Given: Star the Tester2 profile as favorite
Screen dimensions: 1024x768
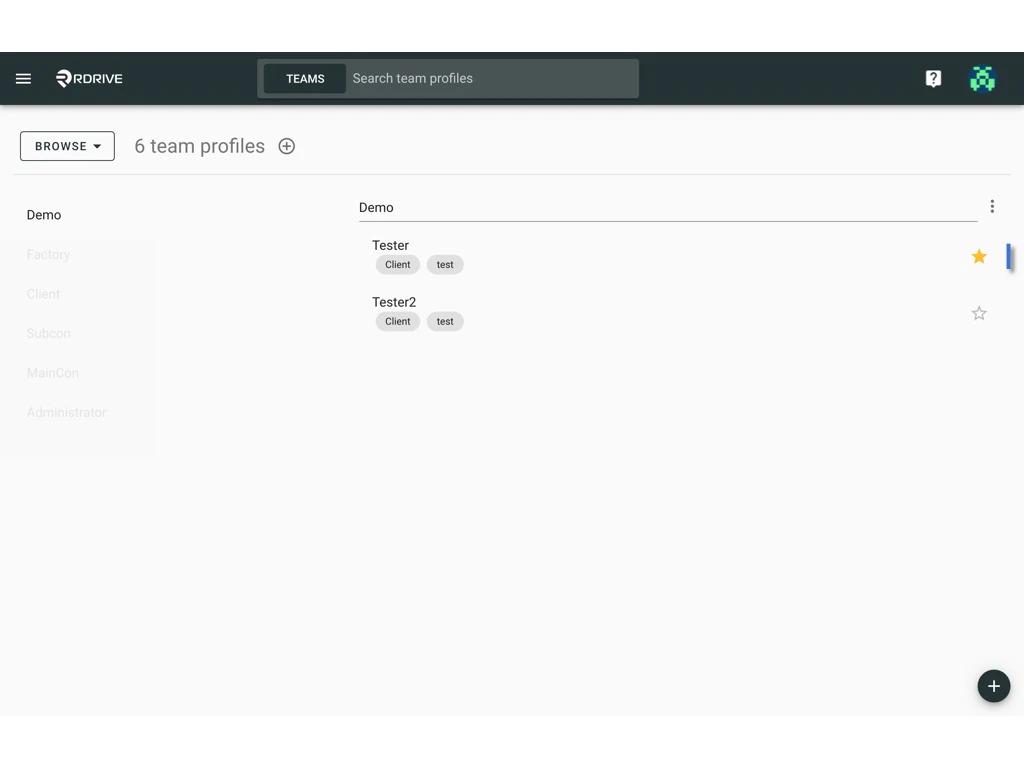Looking at the screenshot, I should [978, 313].
